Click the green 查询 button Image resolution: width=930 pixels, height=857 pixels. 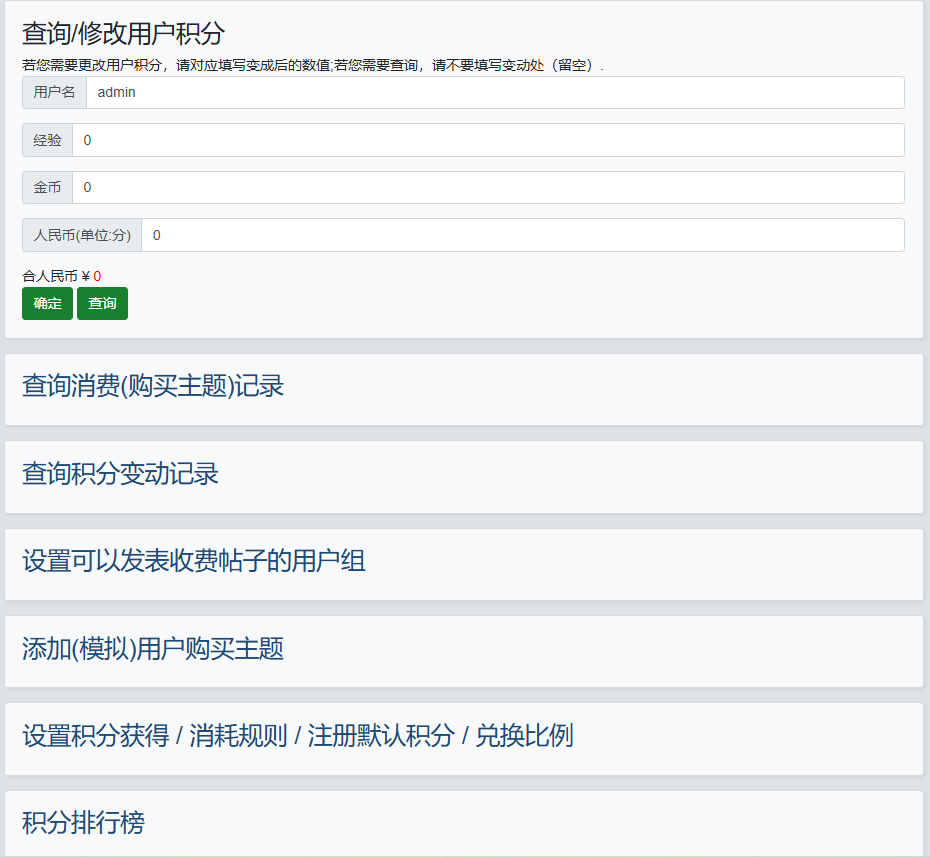[x=102, y=304]
